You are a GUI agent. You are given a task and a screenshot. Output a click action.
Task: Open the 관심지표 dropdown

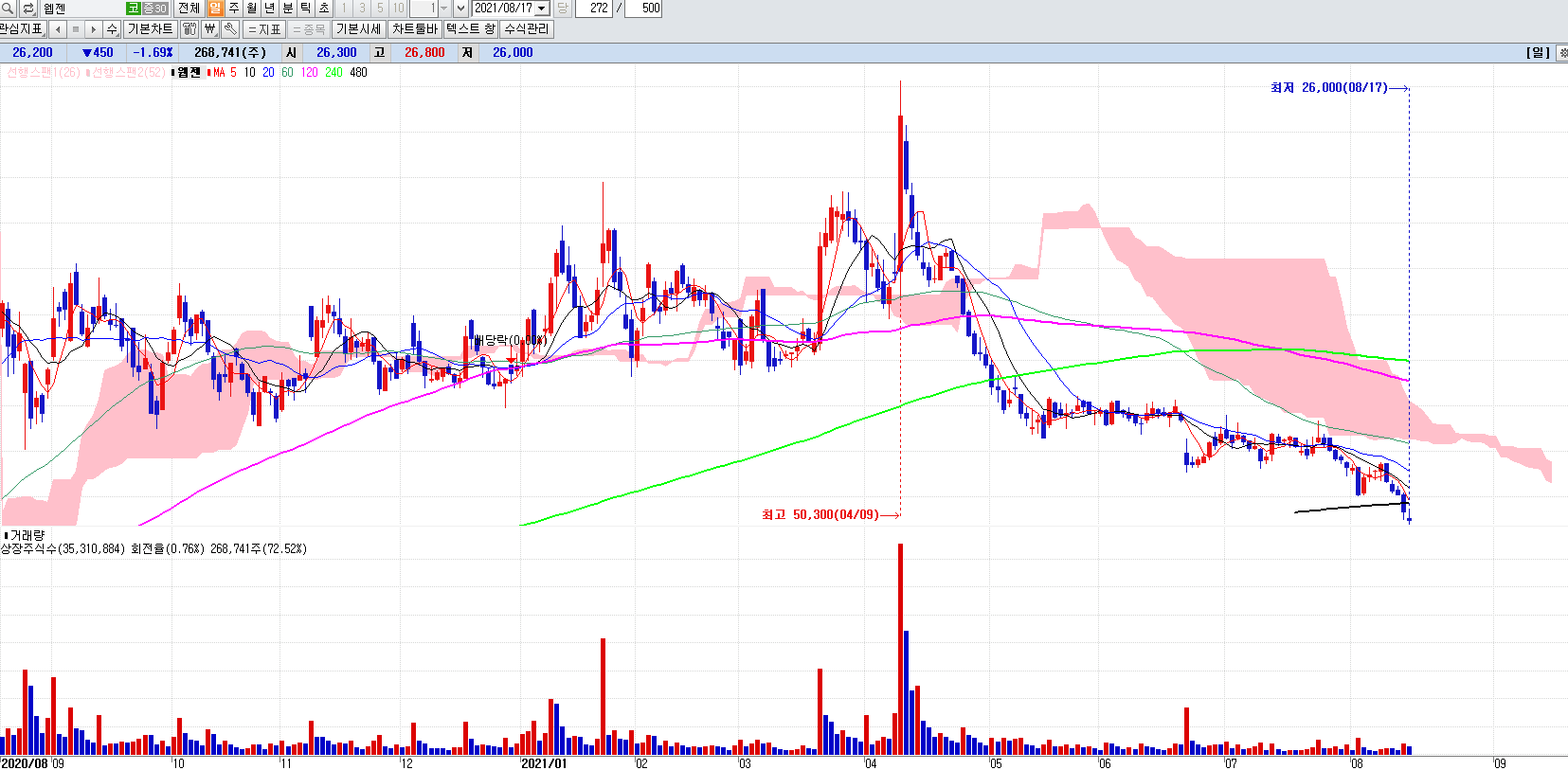pyautogui.click(x=23, y=28)
